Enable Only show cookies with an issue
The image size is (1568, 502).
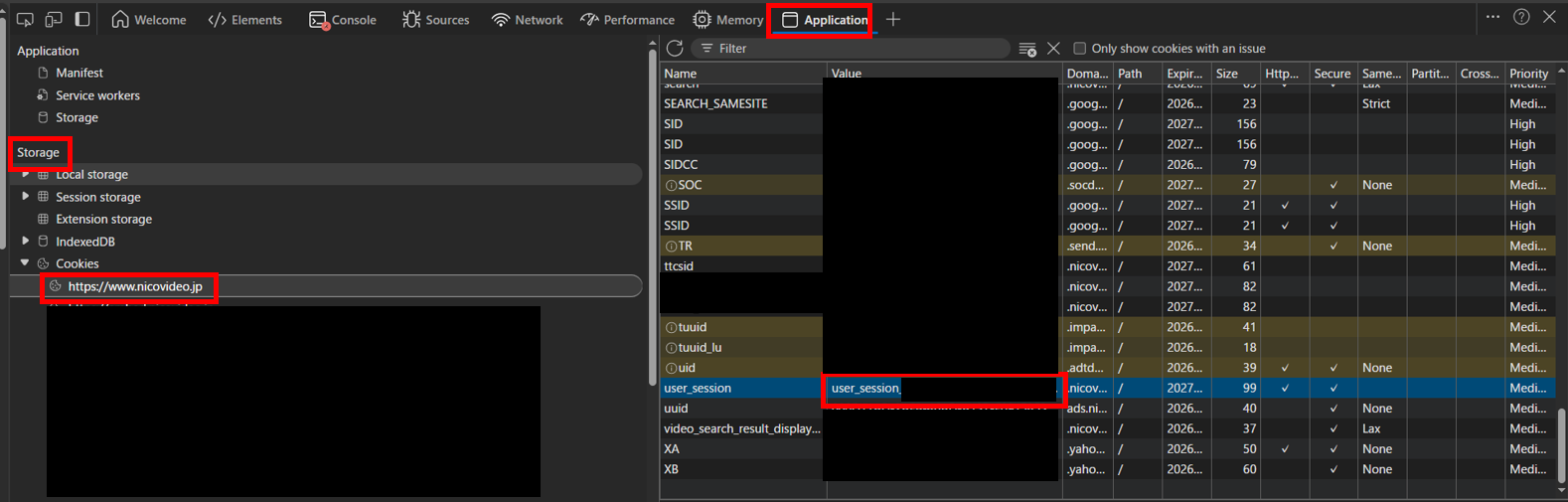[1080, 48]
